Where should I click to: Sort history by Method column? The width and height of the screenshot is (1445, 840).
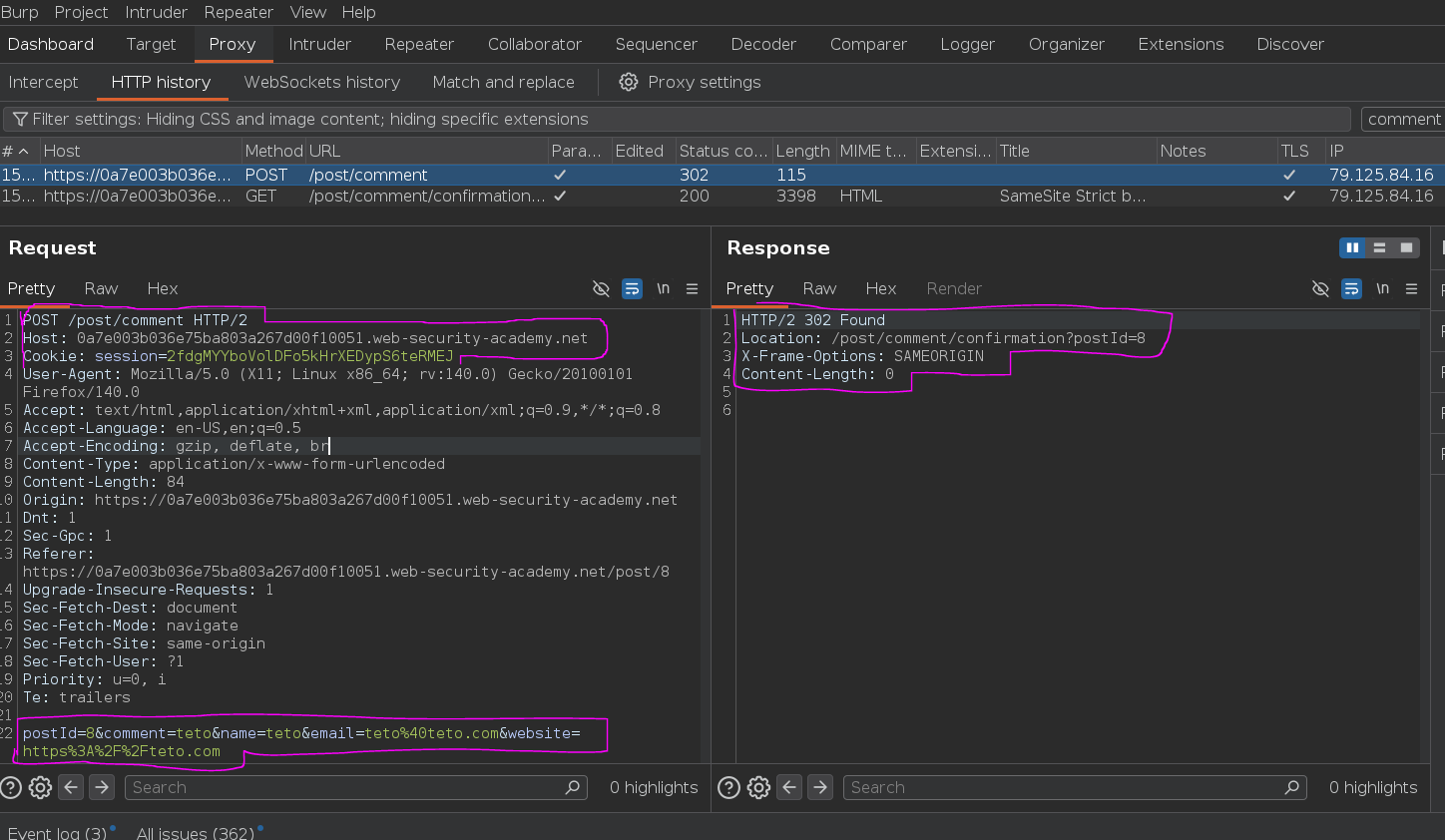[x=273, y=151]
